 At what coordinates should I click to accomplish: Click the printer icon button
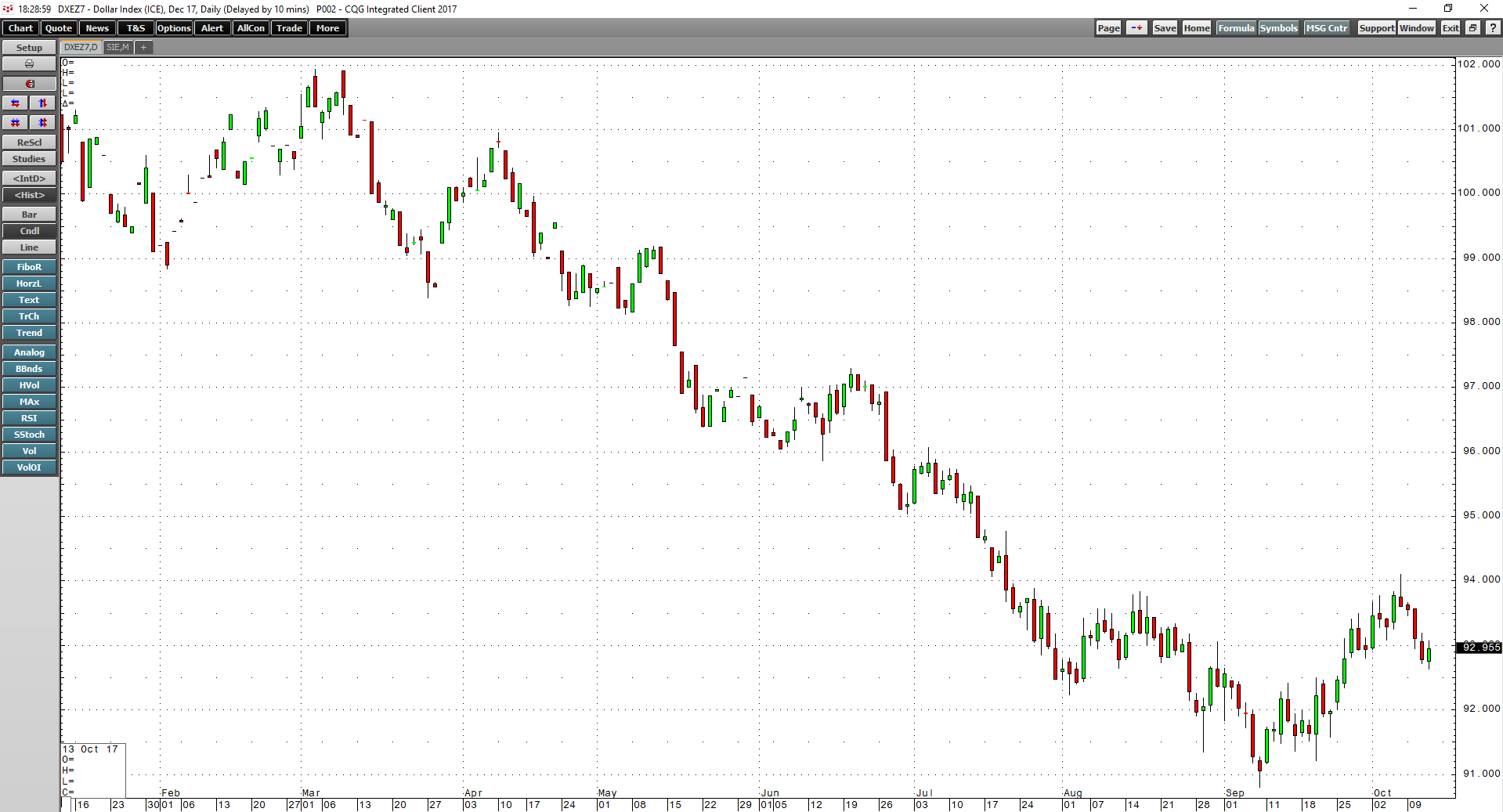pyautogui.click(x=29, y=64)
